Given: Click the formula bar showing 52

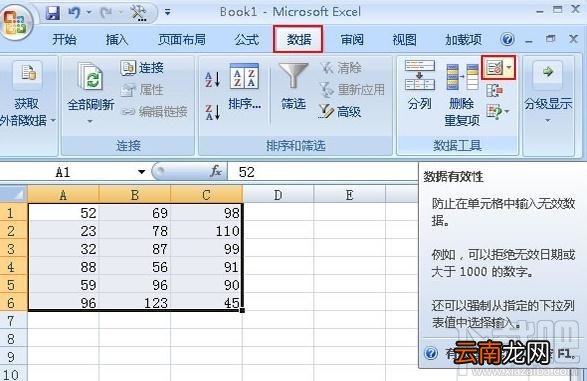Looking at the screenshot, I should coord(323,172).
